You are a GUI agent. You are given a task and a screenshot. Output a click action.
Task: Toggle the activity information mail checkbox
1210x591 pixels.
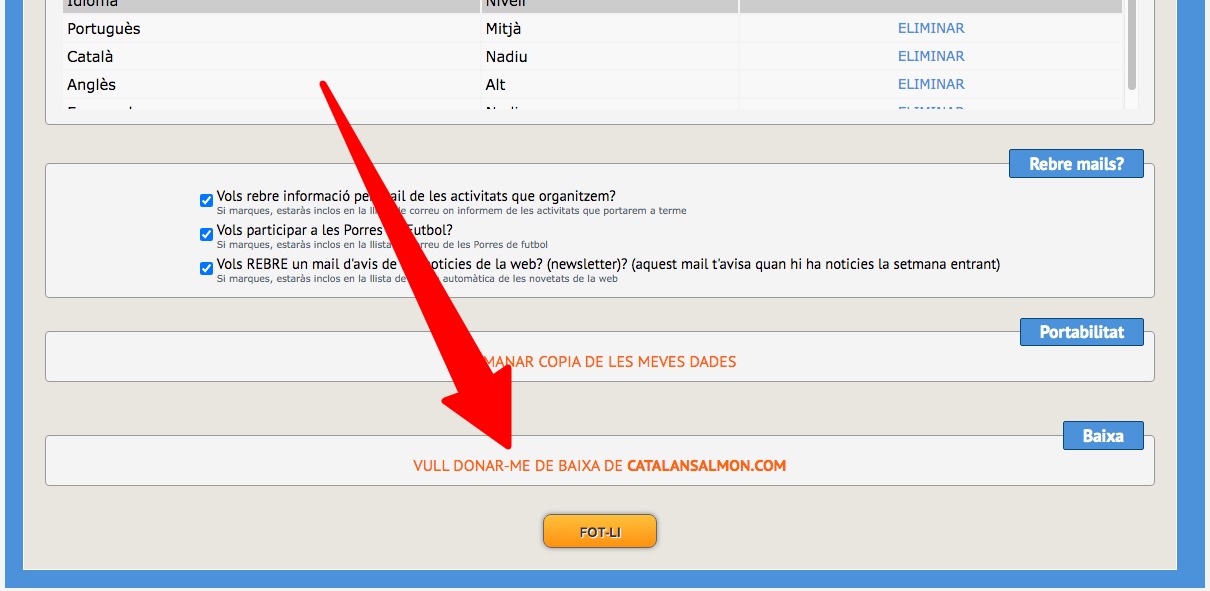[x=207, y=200]
